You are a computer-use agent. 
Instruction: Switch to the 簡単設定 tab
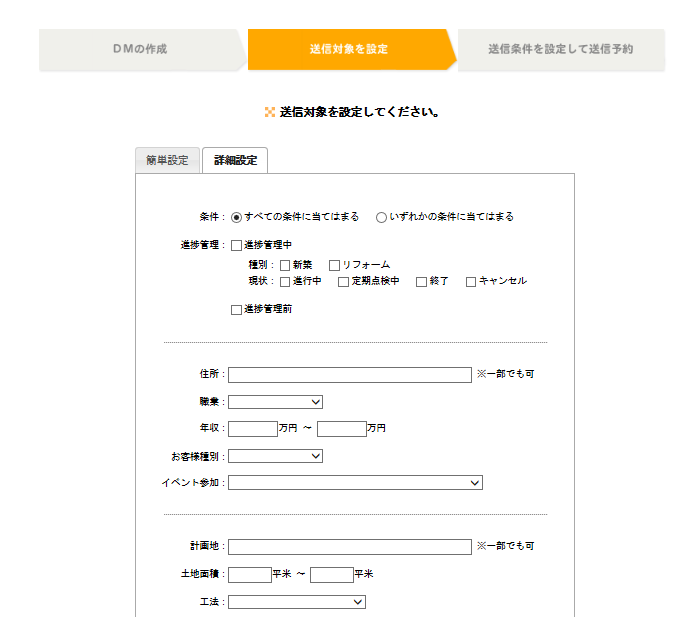167,160
